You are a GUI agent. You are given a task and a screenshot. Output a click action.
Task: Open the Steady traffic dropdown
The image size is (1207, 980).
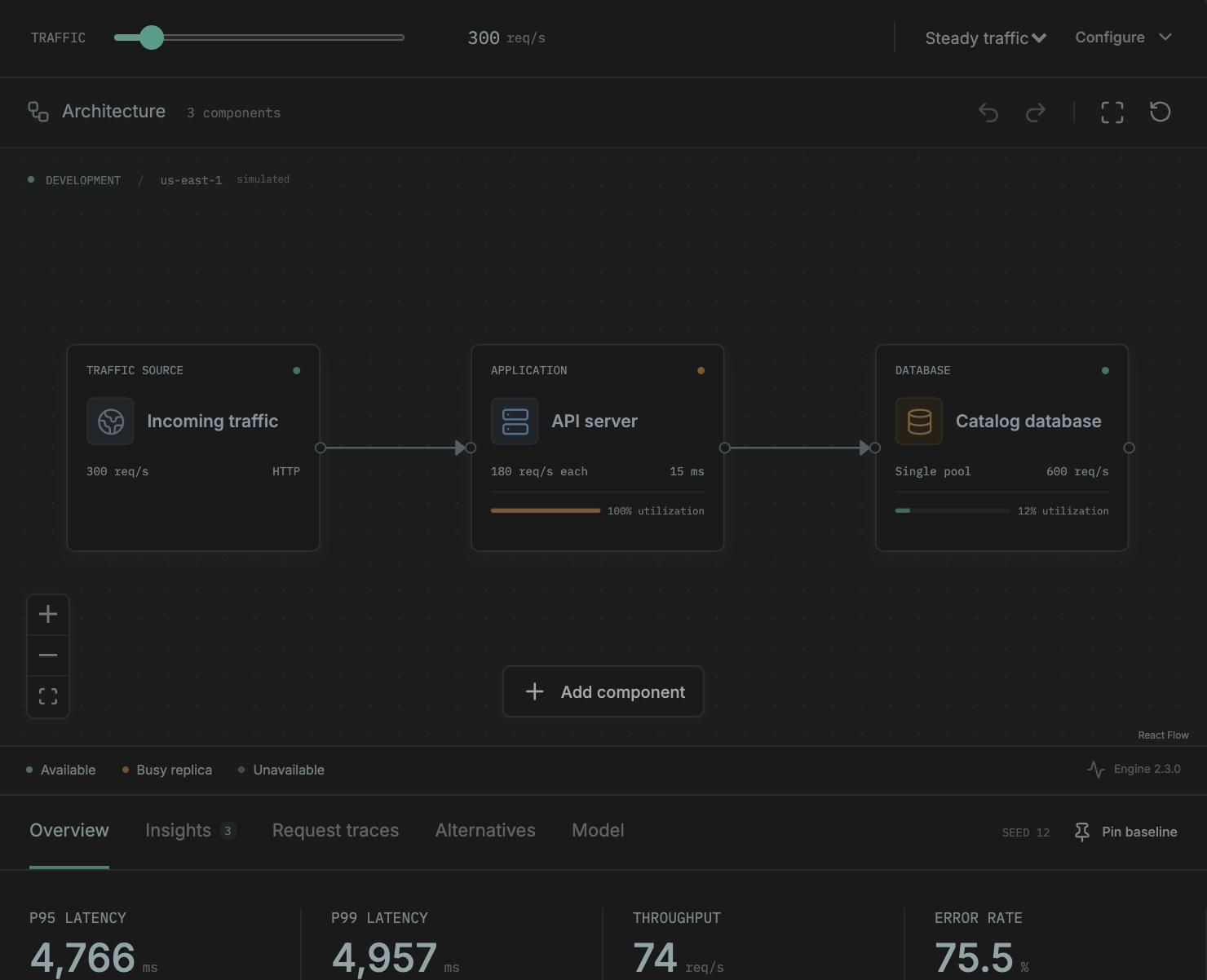pos(985,38)
